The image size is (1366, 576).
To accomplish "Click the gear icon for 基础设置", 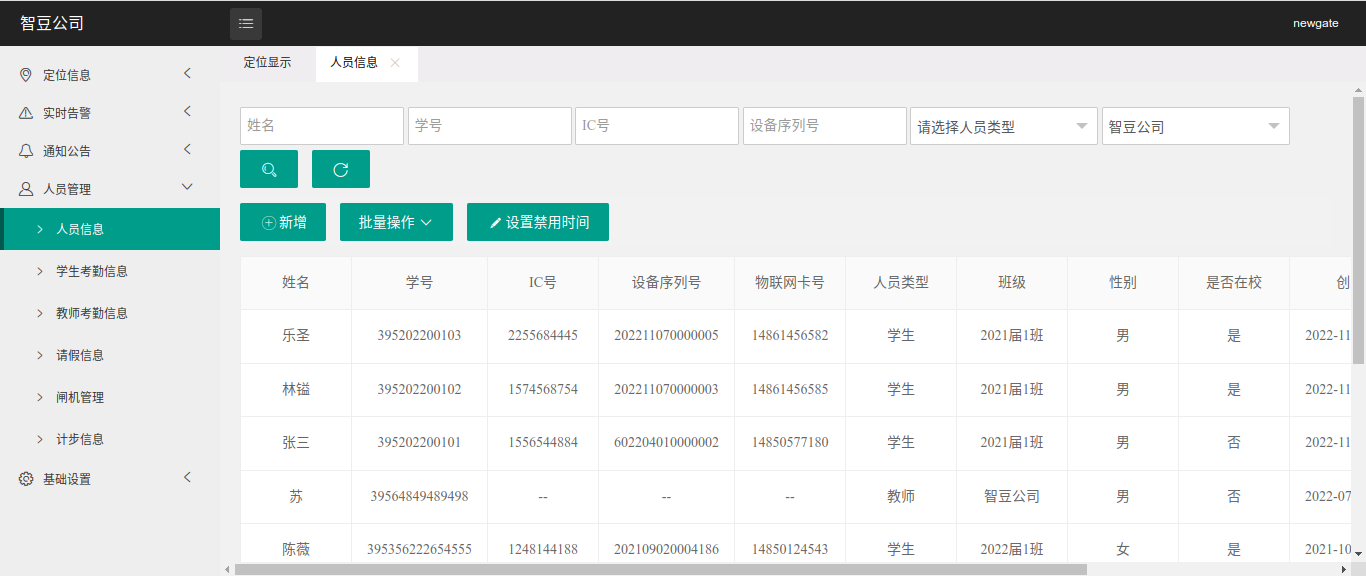I will (26, 479).
